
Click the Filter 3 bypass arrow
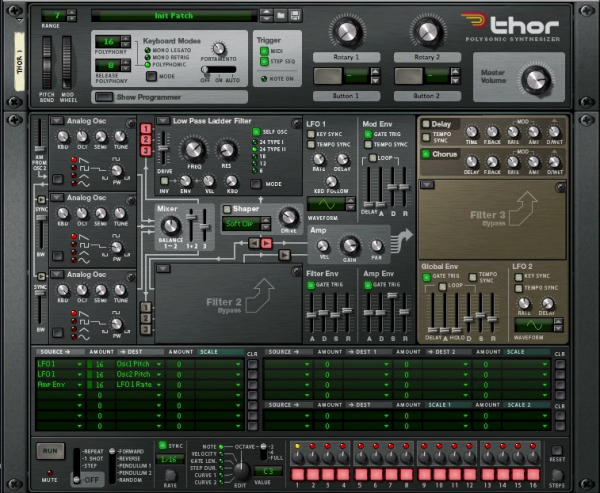[523, 209]
